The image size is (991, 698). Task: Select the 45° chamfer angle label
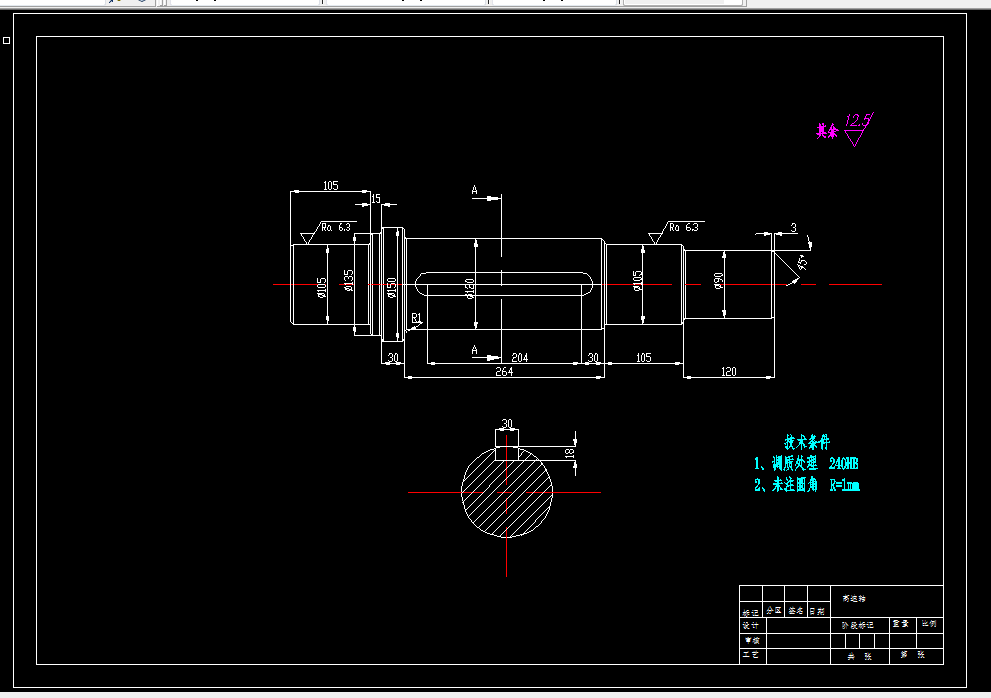(x=802, y=262)
